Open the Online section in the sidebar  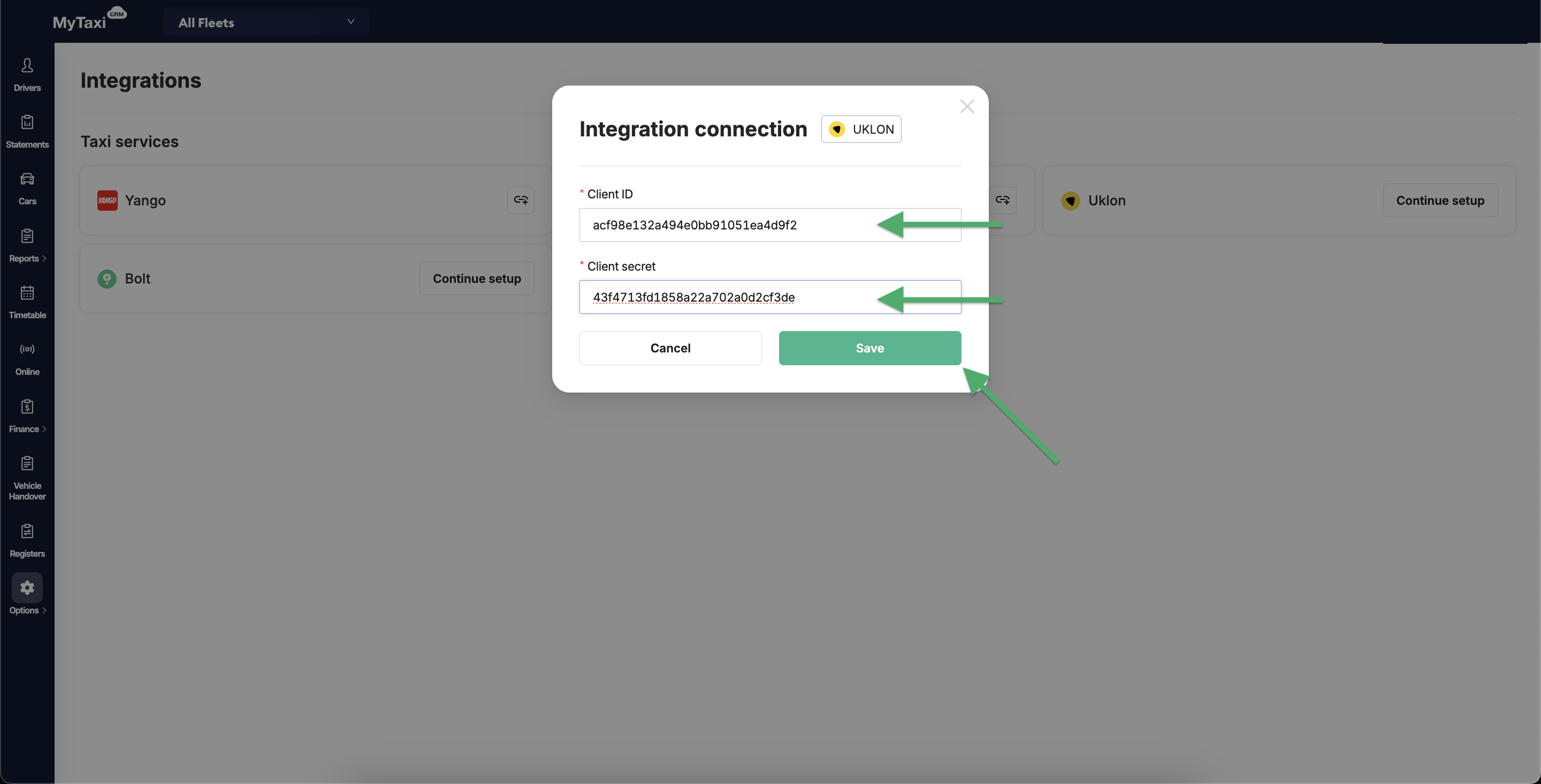pyautogui.click(x=27, y=359)
